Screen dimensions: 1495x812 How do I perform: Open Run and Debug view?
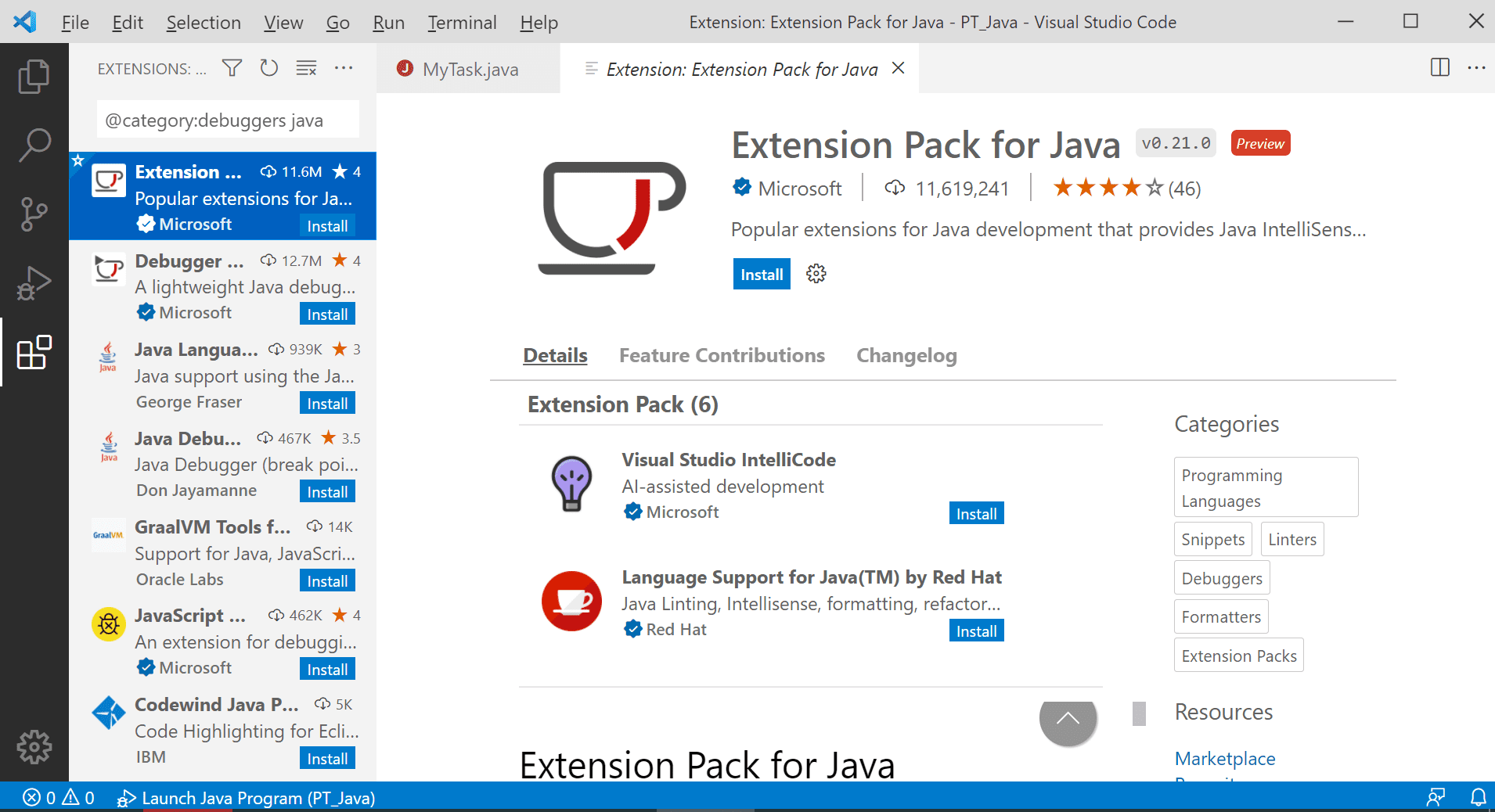(34, 283)
